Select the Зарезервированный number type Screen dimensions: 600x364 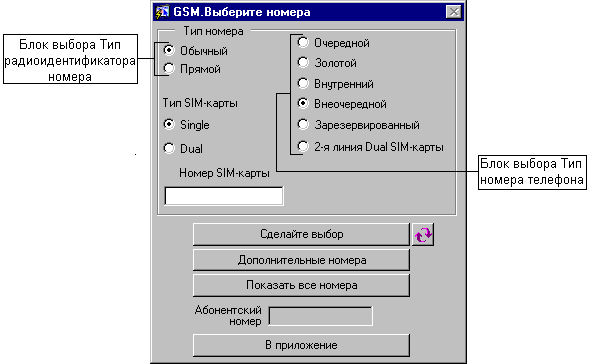pos(303,124)
